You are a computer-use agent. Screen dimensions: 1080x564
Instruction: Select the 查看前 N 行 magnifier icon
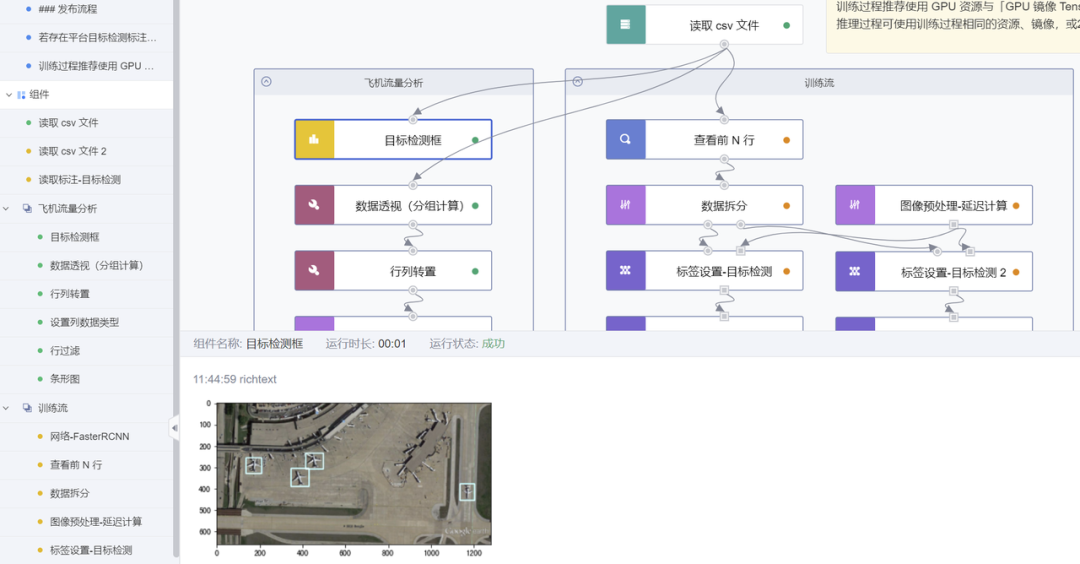pyautogui.click(x=625, y=140)
